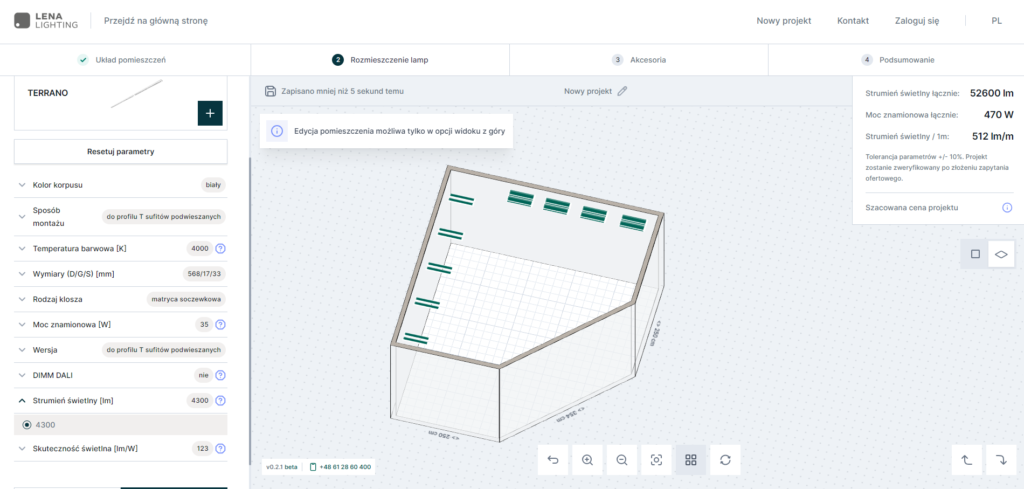The width and height of the screenshot is (1024, 489).
Task: Click the fit-to-view focus icon
Action: coord(656,460)
